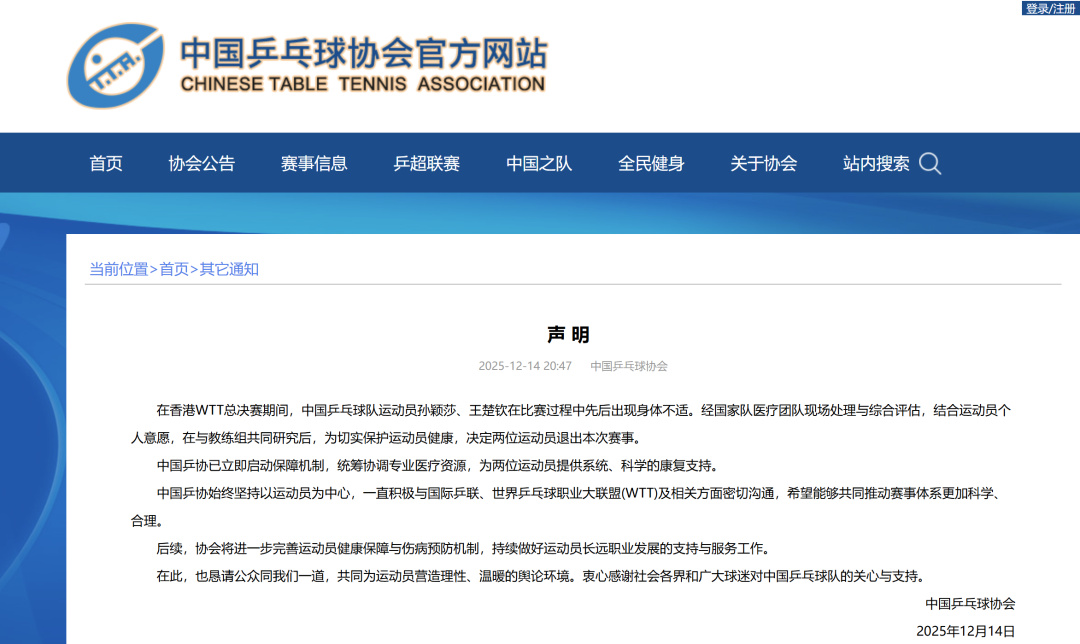Screen dimensions: 1080x644
Task: Click the paragraph beginning 在香港WTT总决赛期间
Action: (580, 423)
